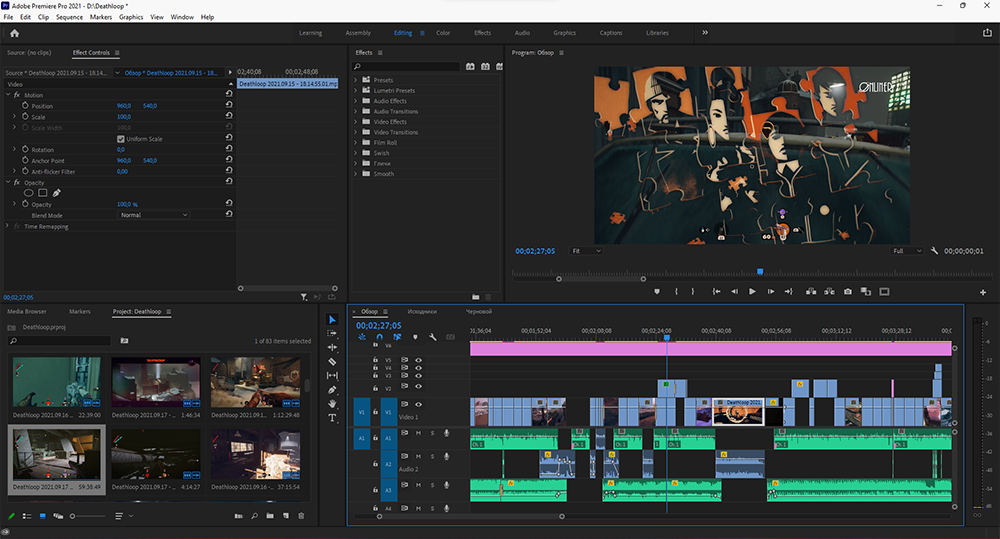Click the blue playhead in Program monitor
Image resolution: width=1000 pixels, height=539 pixels.
(x=760, y=271)
